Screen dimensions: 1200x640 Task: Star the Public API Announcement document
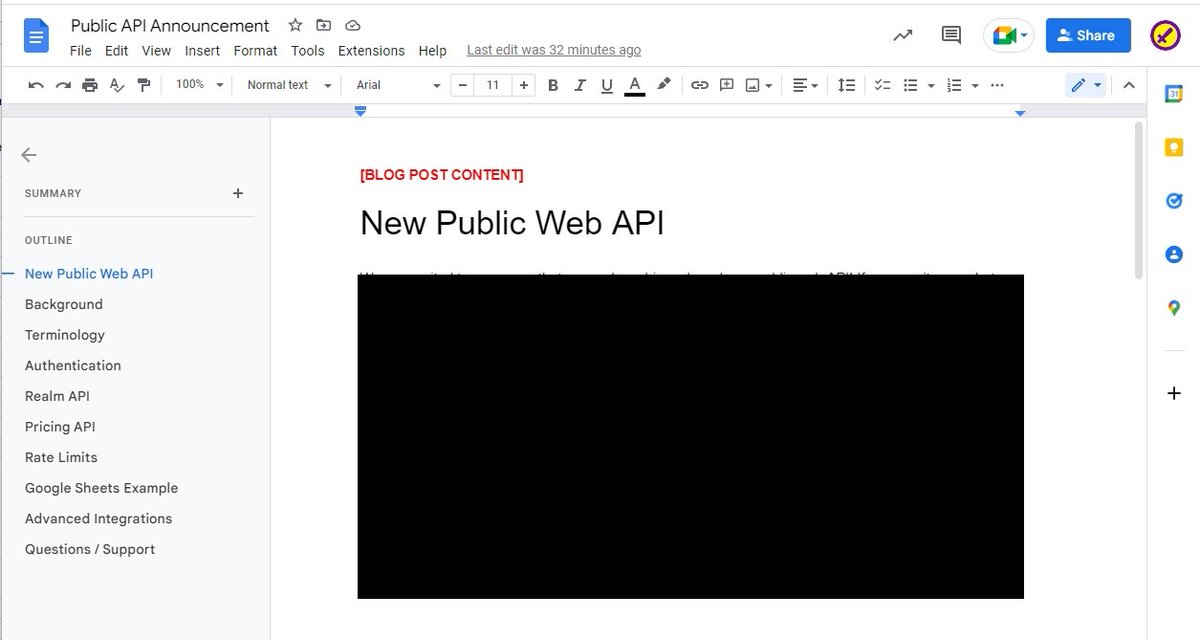tap(295, 25)
